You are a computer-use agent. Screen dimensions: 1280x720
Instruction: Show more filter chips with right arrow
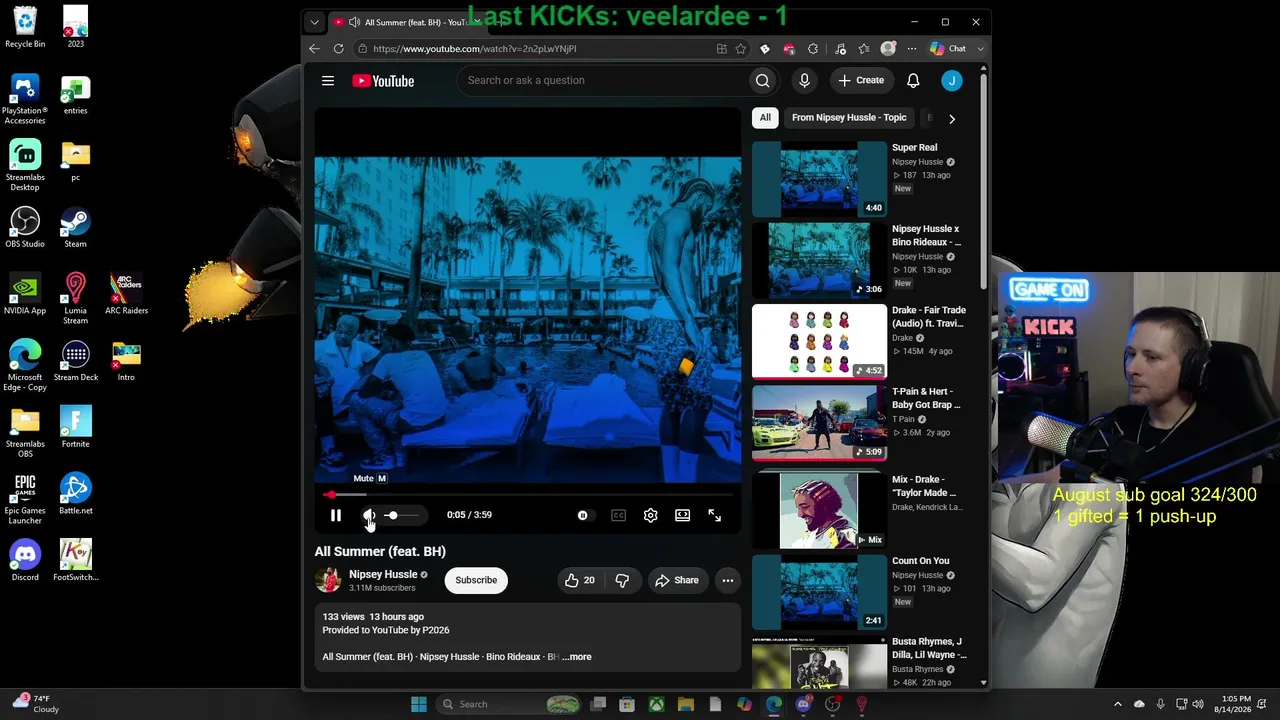(x=952, y=119)
